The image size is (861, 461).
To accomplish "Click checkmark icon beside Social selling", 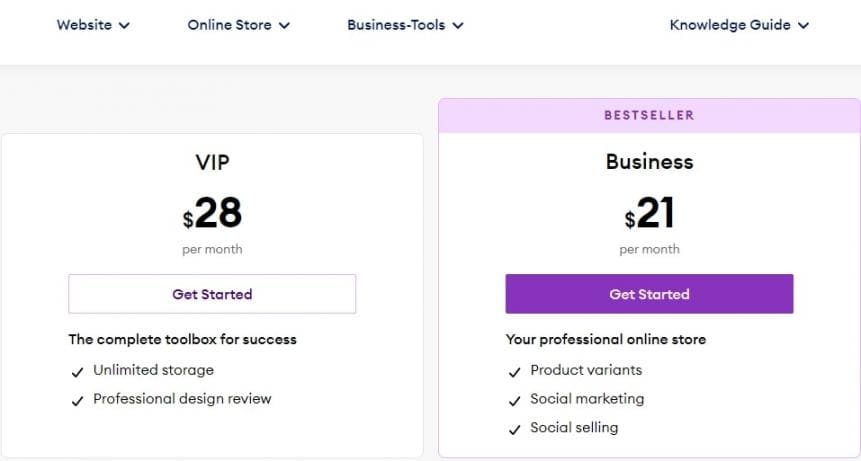I will [514, 430].
